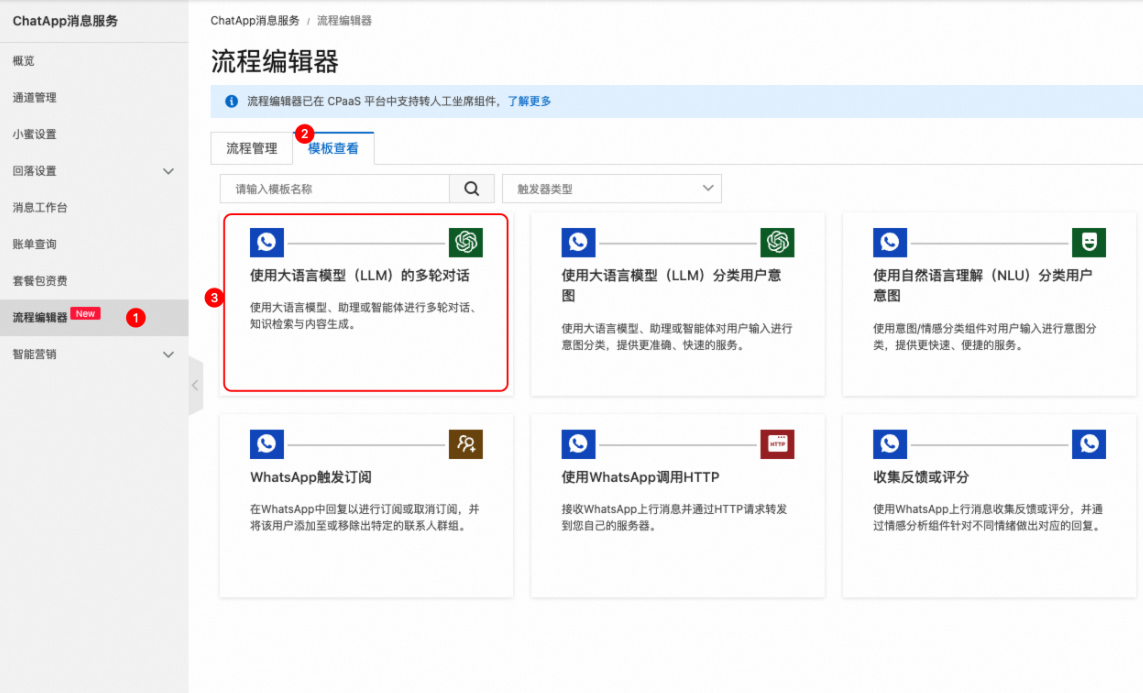The width and height of the screenshot is (1143, 693).
Task: Click description text of LLM分类用户意图 card
Action: [677, 337]
